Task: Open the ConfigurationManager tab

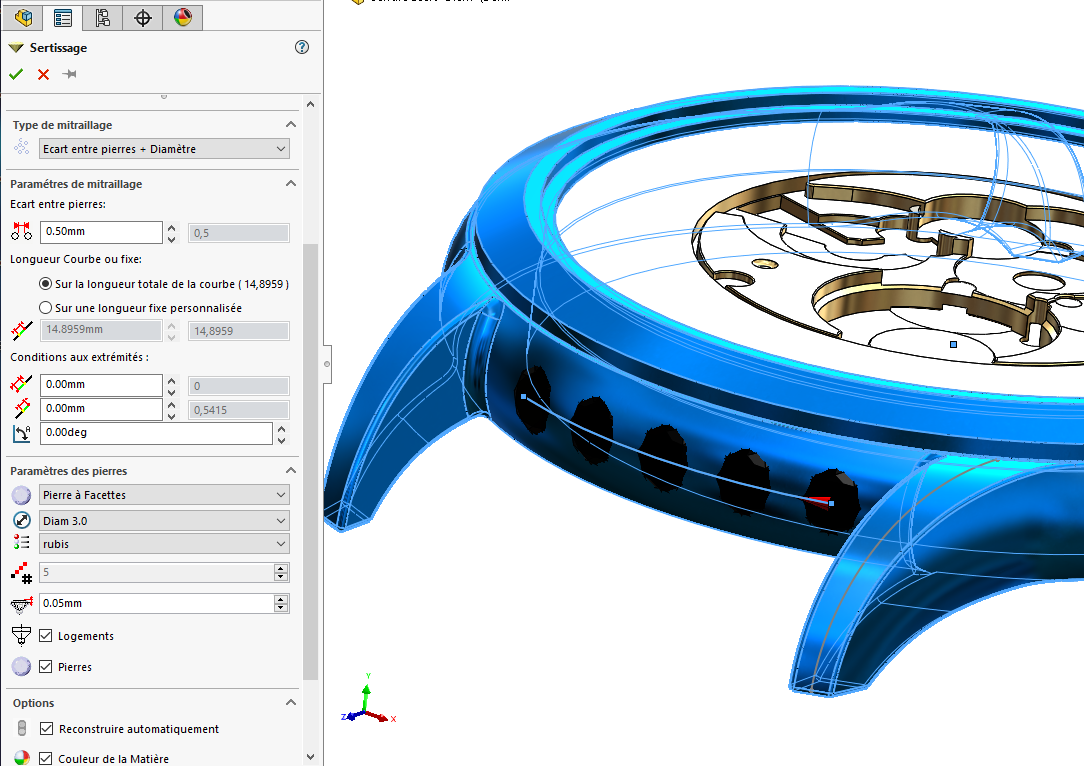Action: [x=103, y=17]
